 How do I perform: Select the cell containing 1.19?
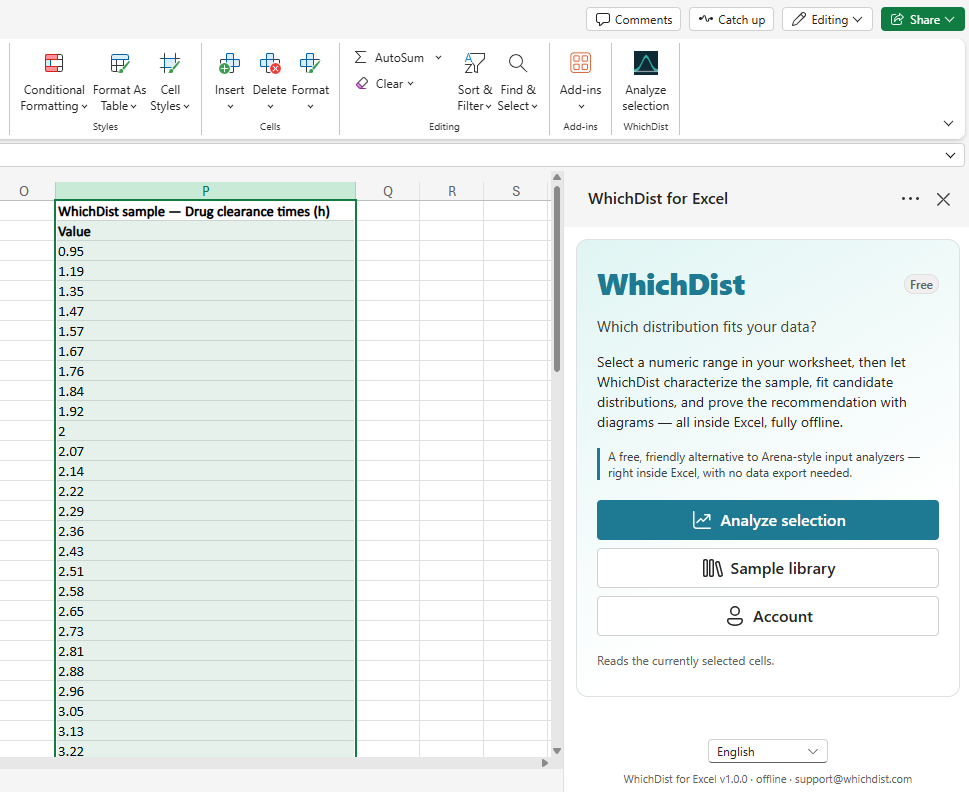205,271
